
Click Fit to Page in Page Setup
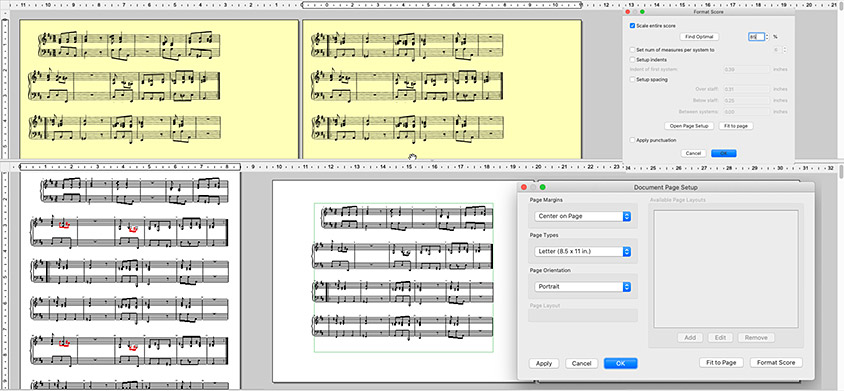tap(721, 362)
